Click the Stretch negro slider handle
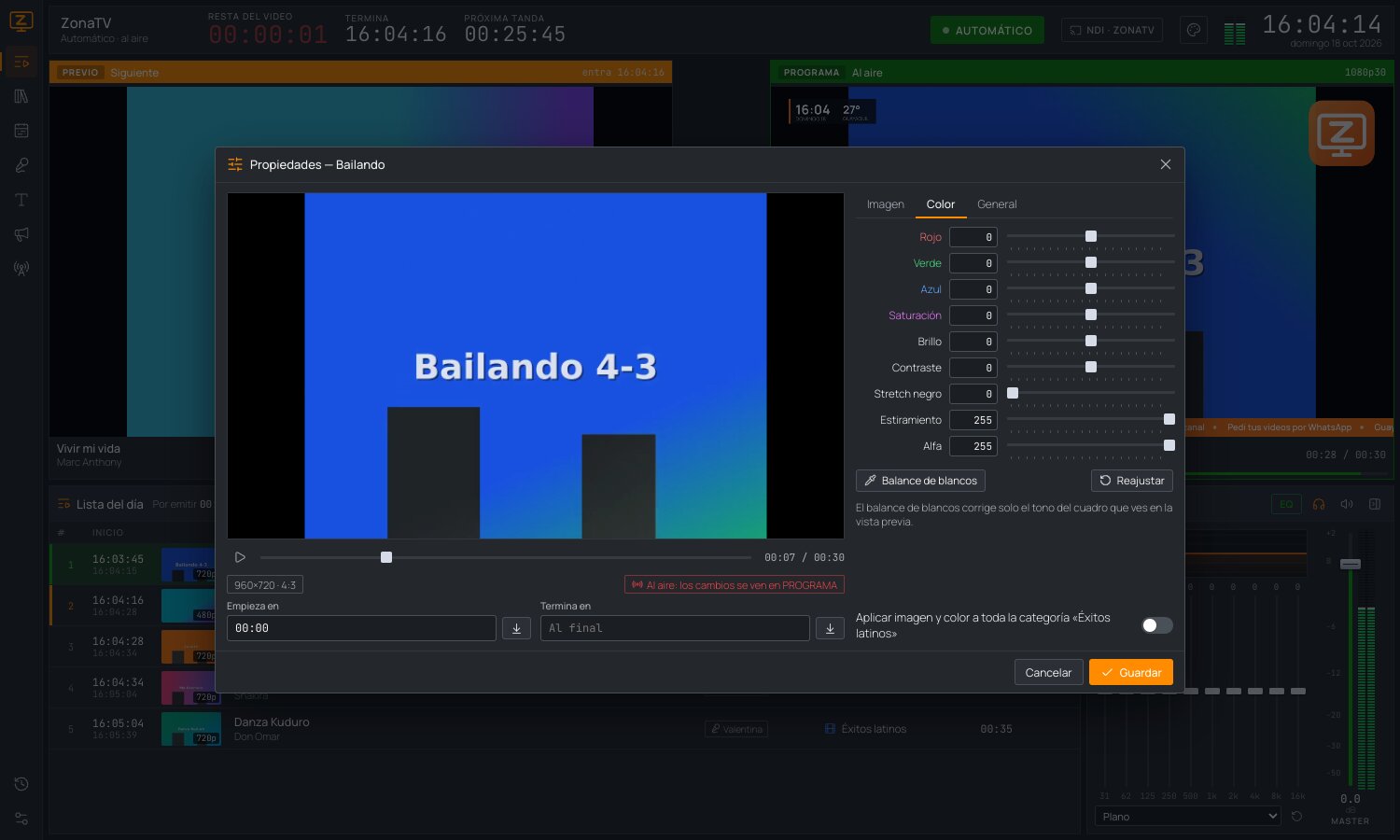The width and height of the screenshot is (1400, 840). (x=1013, y=393)
